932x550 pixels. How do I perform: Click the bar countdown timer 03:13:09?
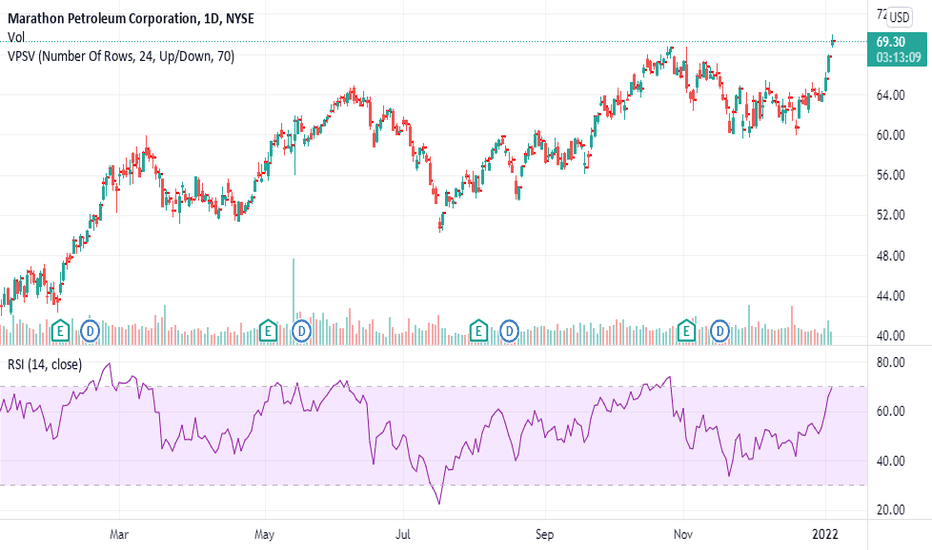pyautogui.click(x=898, y=58)
